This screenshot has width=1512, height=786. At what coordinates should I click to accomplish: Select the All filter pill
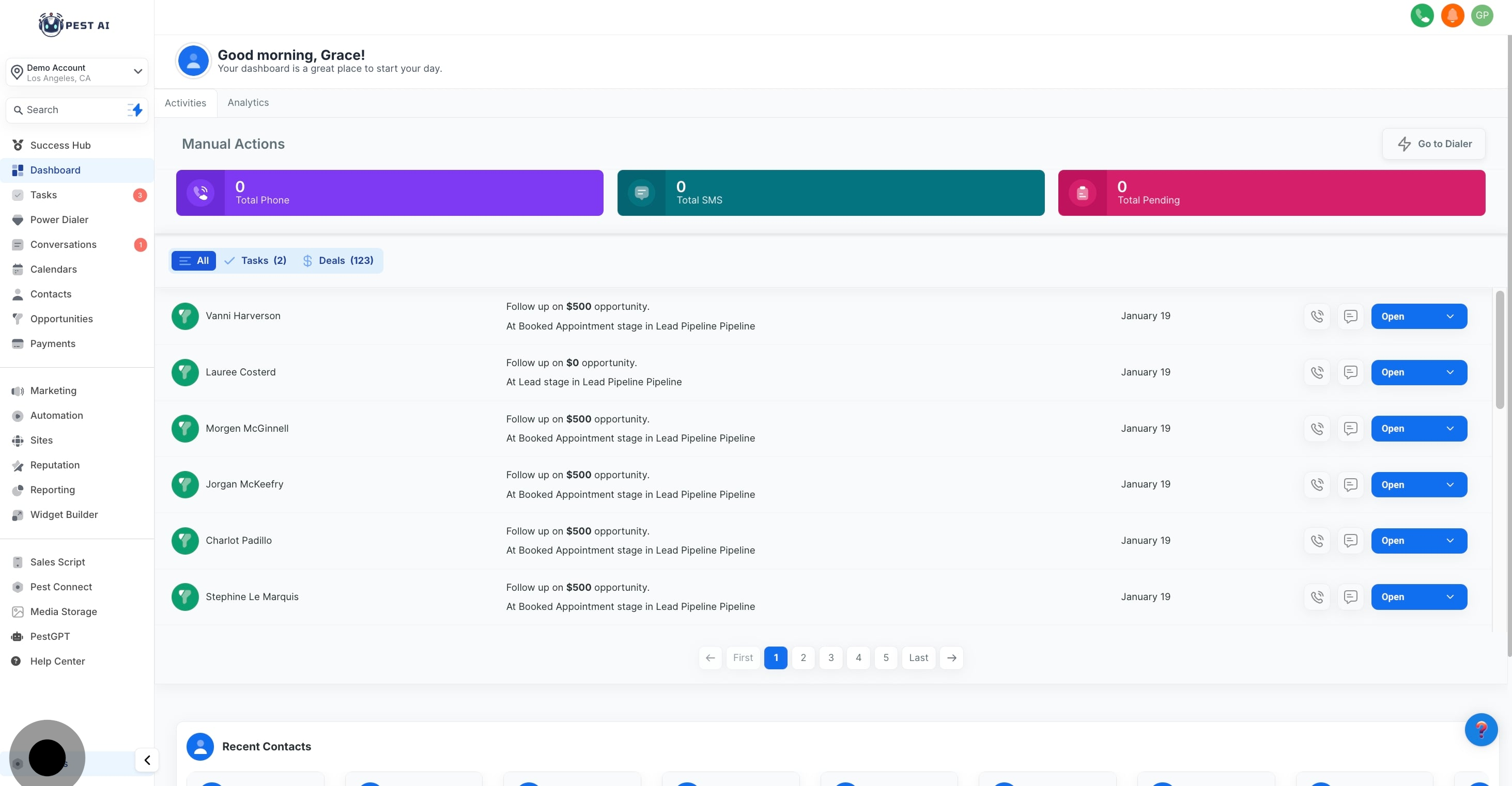click(x=194, y=260)
